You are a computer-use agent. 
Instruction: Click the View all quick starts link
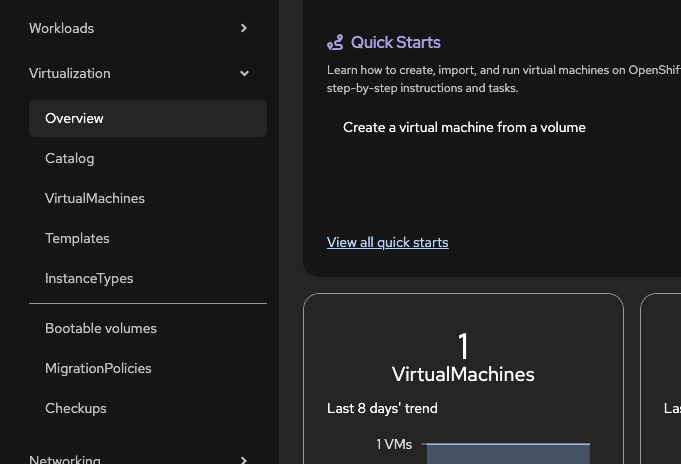387,242
